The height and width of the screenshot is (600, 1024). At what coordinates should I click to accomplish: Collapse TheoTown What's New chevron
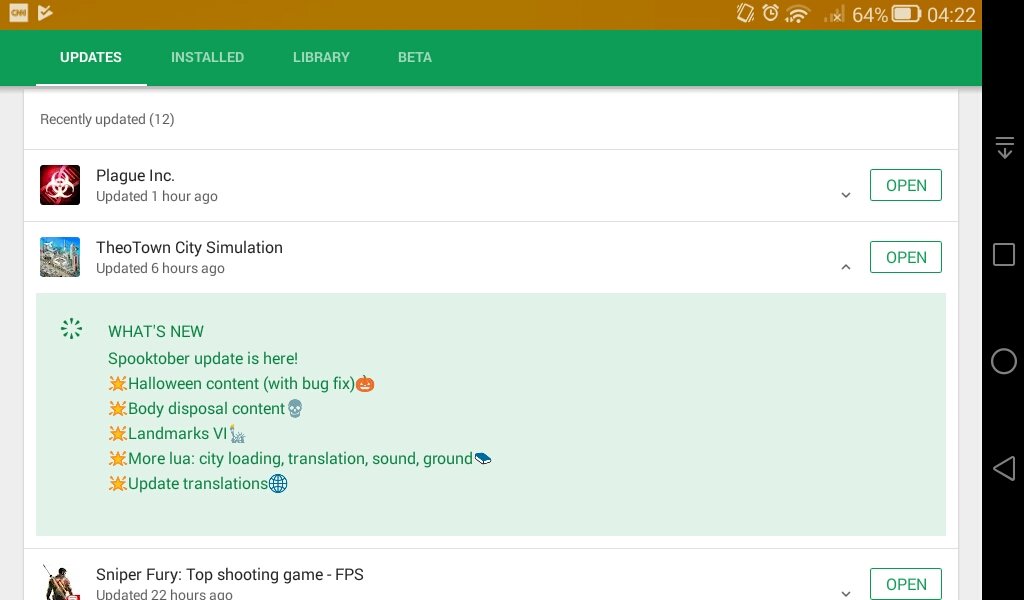pos(846,266)
